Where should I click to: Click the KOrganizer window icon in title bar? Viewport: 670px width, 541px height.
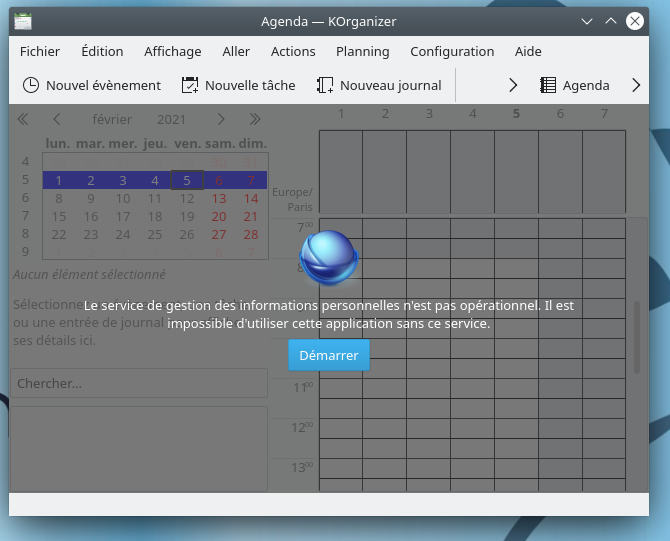tap(23, 21)
